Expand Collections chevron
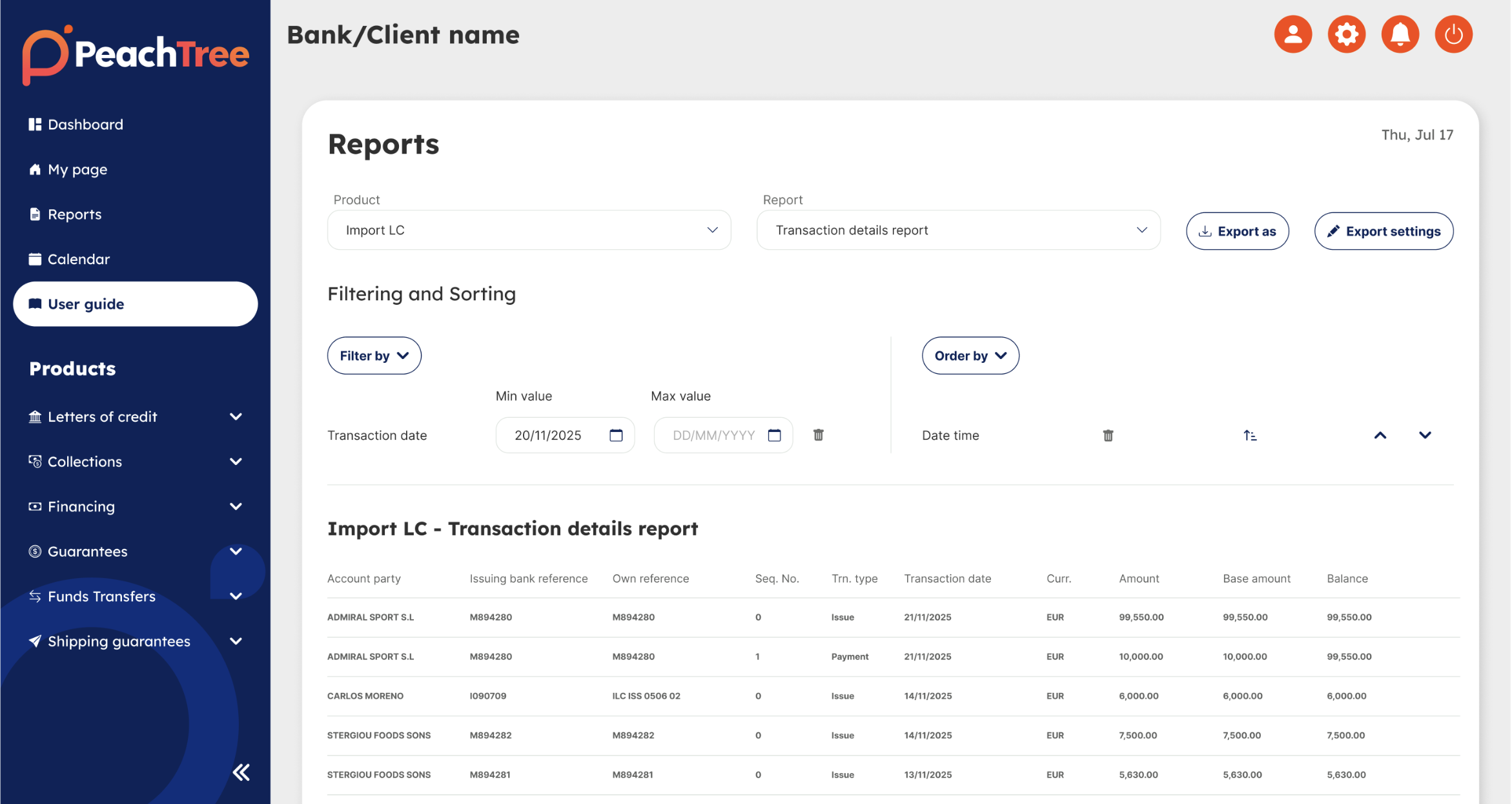1512x804 pixels. [x=236, y=461]
